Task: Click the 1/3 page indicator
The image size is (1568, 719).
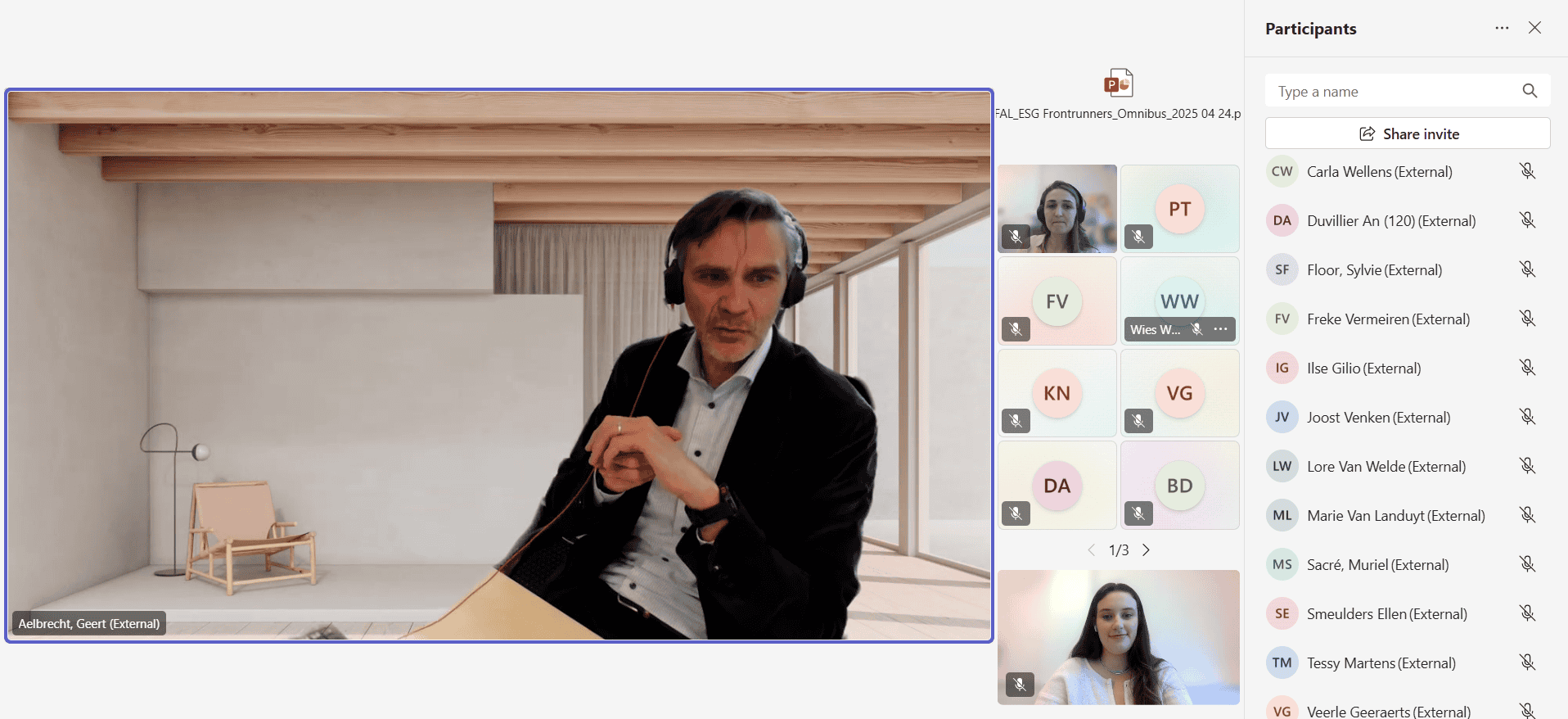Action: pos(1119,550)
